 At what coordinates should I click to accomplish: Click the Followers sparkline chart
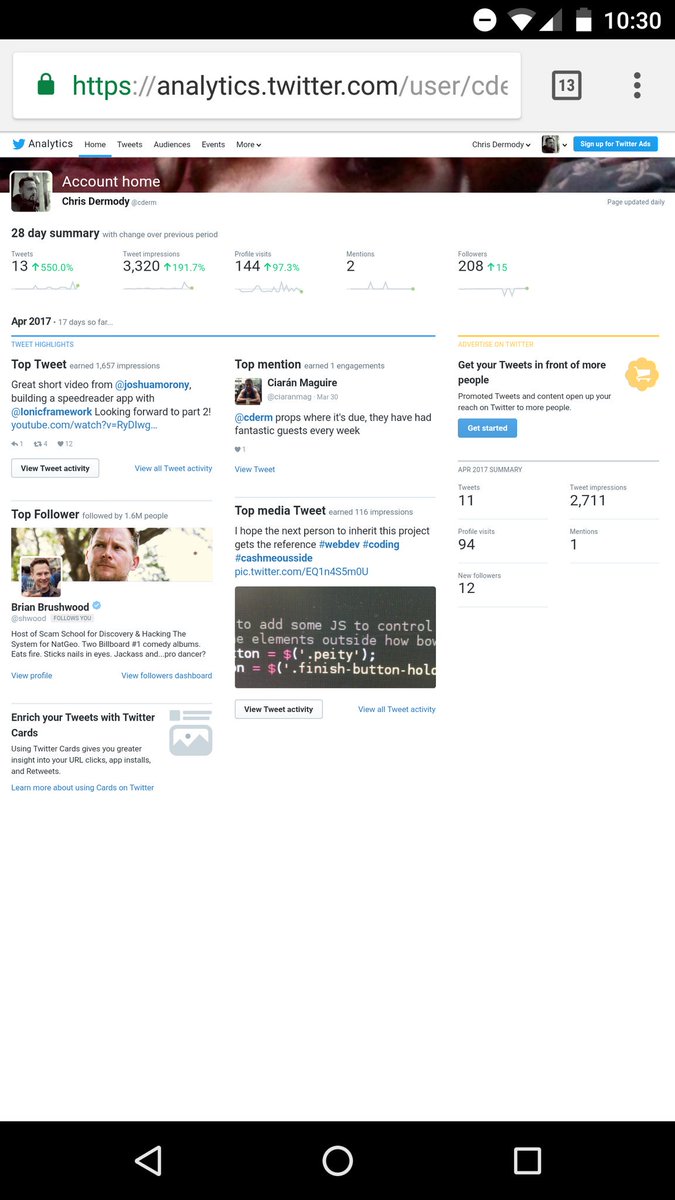(x=493, y=289)
